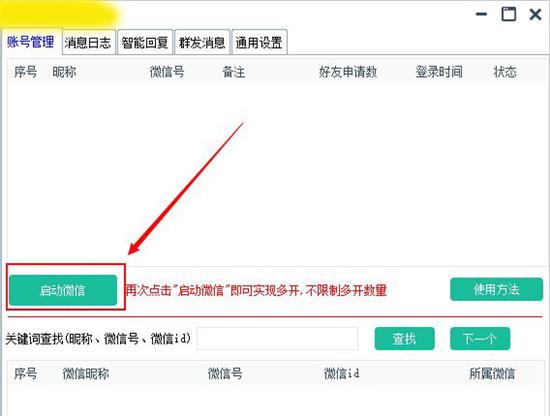Click the 序号 header in search results table
550x416 pixels.
25,374
